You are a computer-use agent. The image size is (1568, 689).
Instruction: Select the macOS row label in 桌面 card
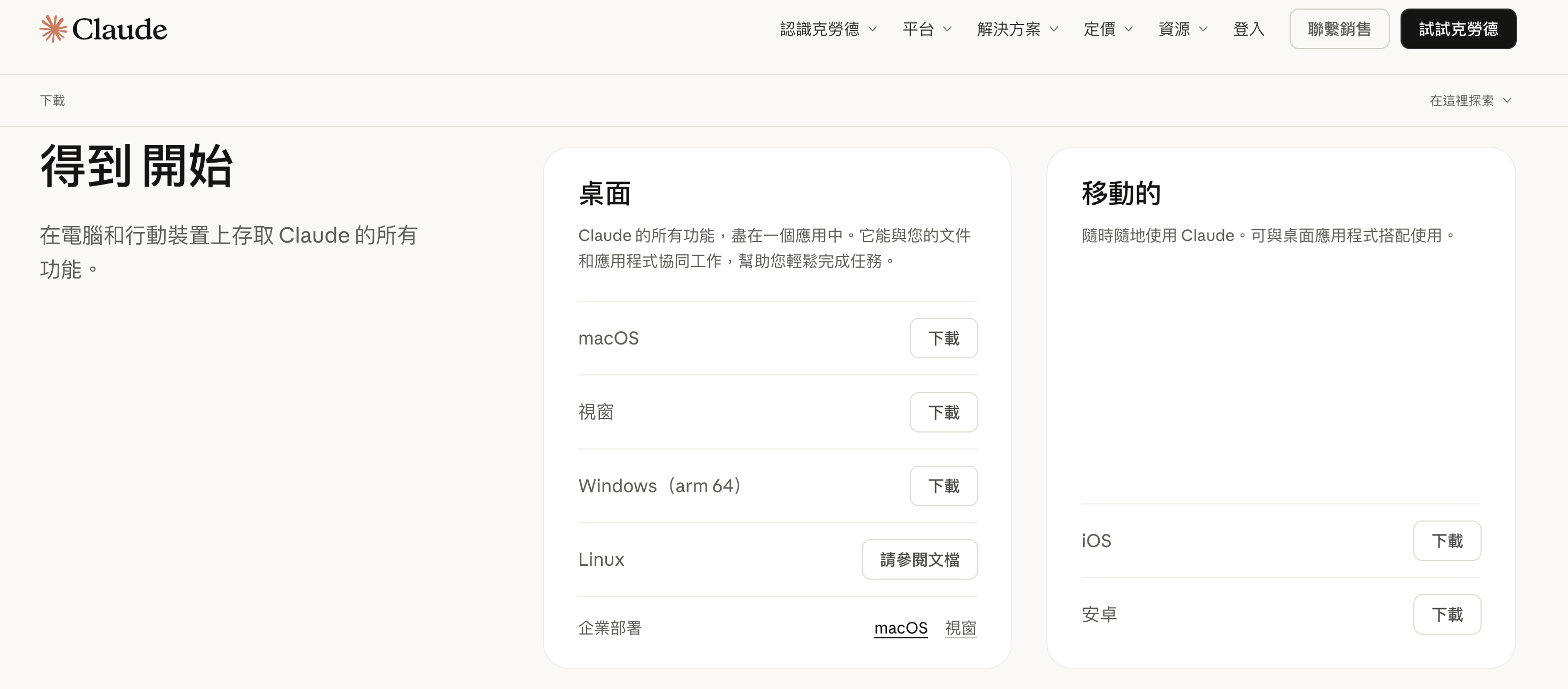point(609,338)
